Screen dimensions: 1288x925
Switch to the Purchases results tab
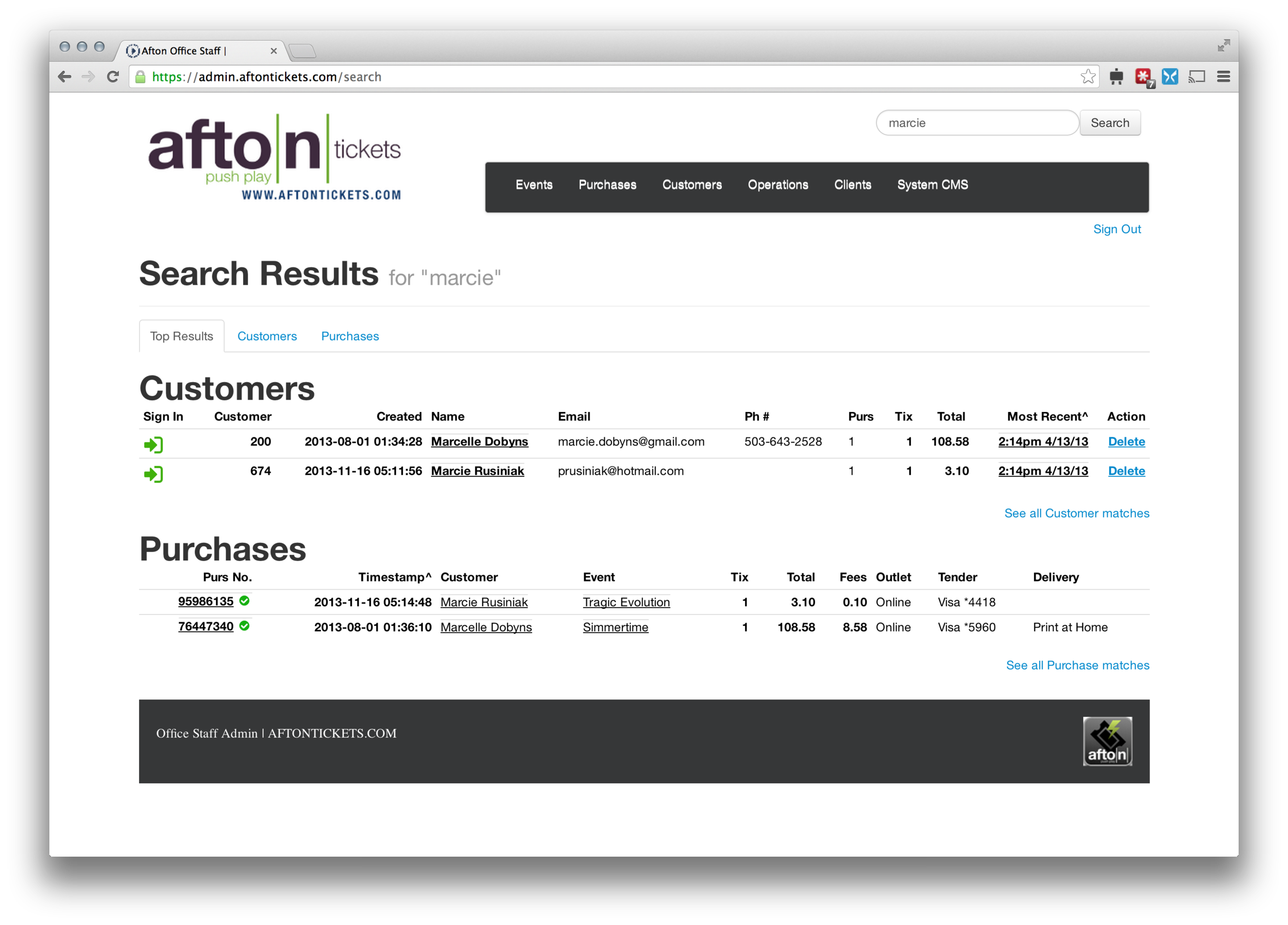pyautogui.click(x=350, y=336)
